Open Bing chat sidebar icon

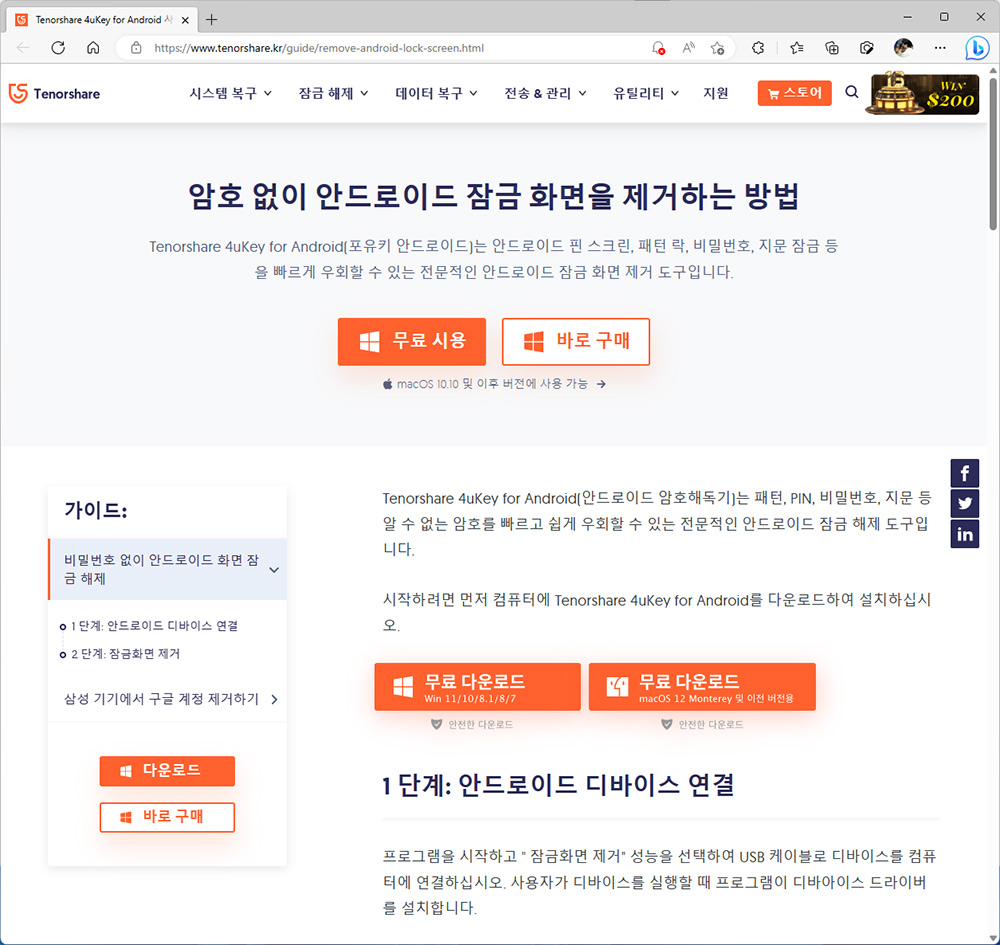click(976, 48)
